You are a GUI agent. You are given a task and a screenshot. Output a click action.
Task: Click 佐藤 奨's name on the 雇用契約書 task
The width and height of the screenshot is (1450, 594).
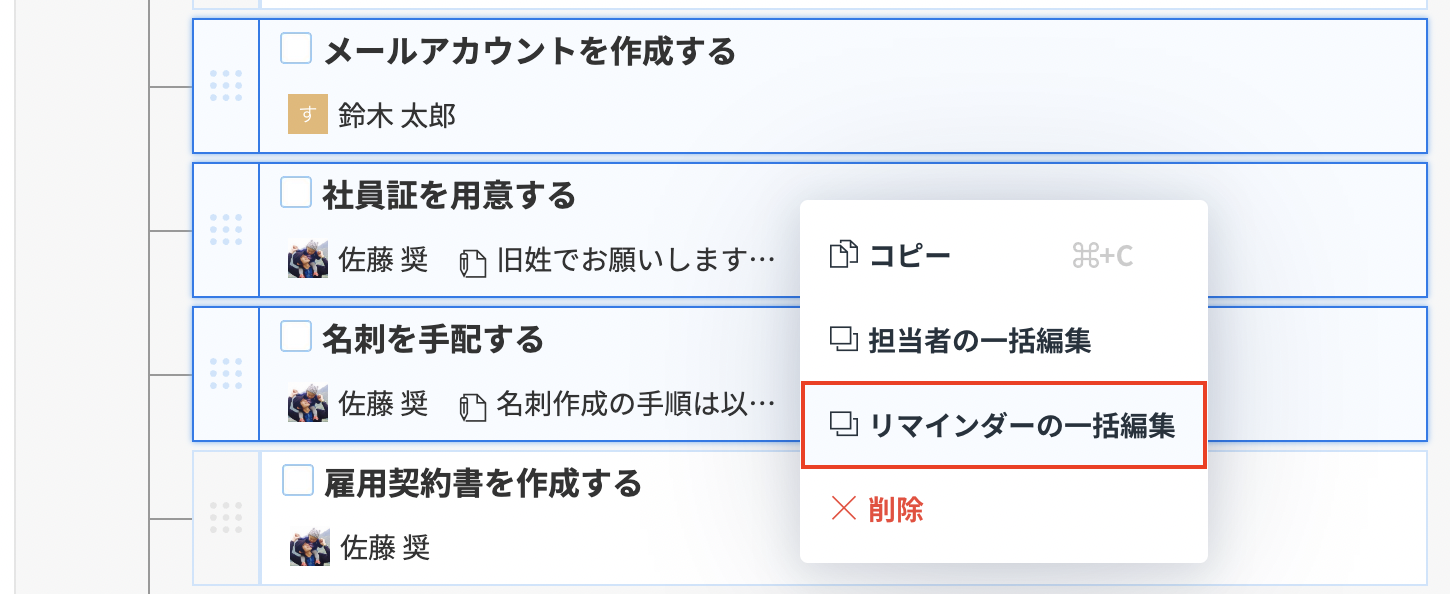[385, 545]
